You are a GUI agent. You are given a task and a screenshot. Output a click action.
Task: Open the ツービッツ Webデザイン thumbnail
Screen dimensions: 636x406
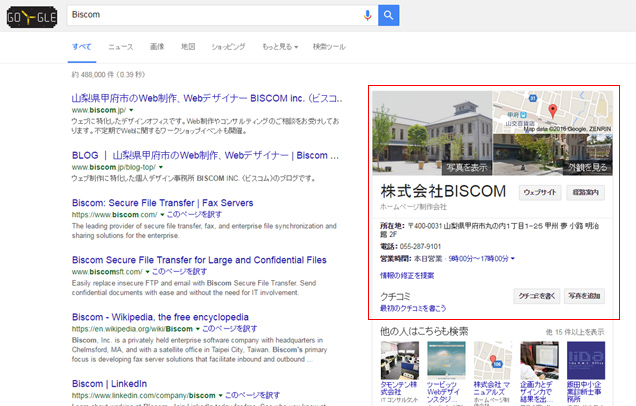tap(446, 360)
